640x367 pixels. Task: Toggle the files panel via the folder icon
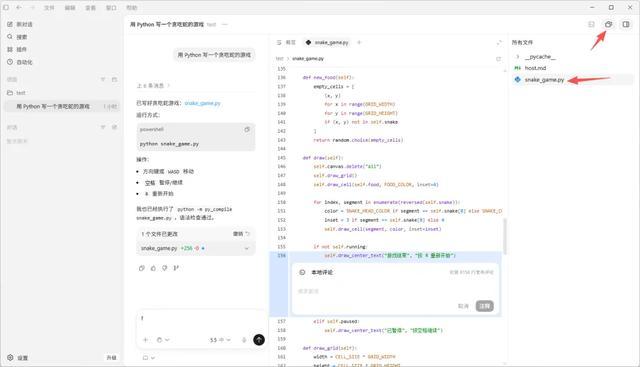click(609, 24)
